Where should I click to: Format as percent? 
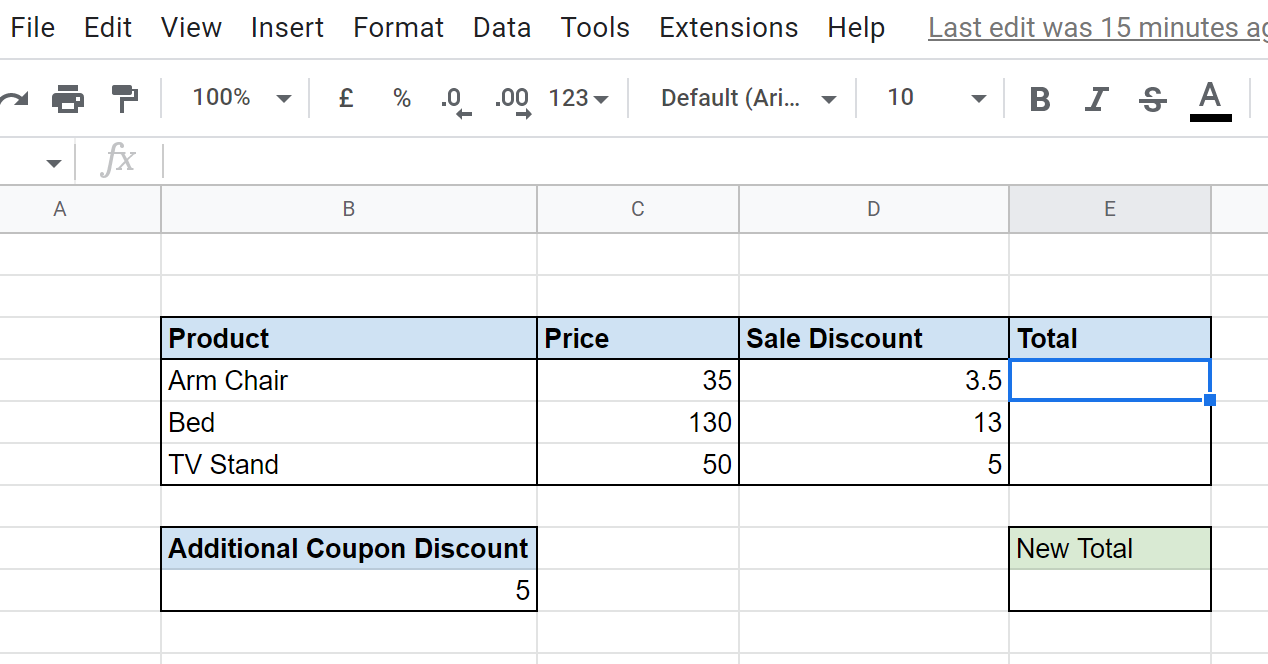pyautogui.click(x=402, y=98)
